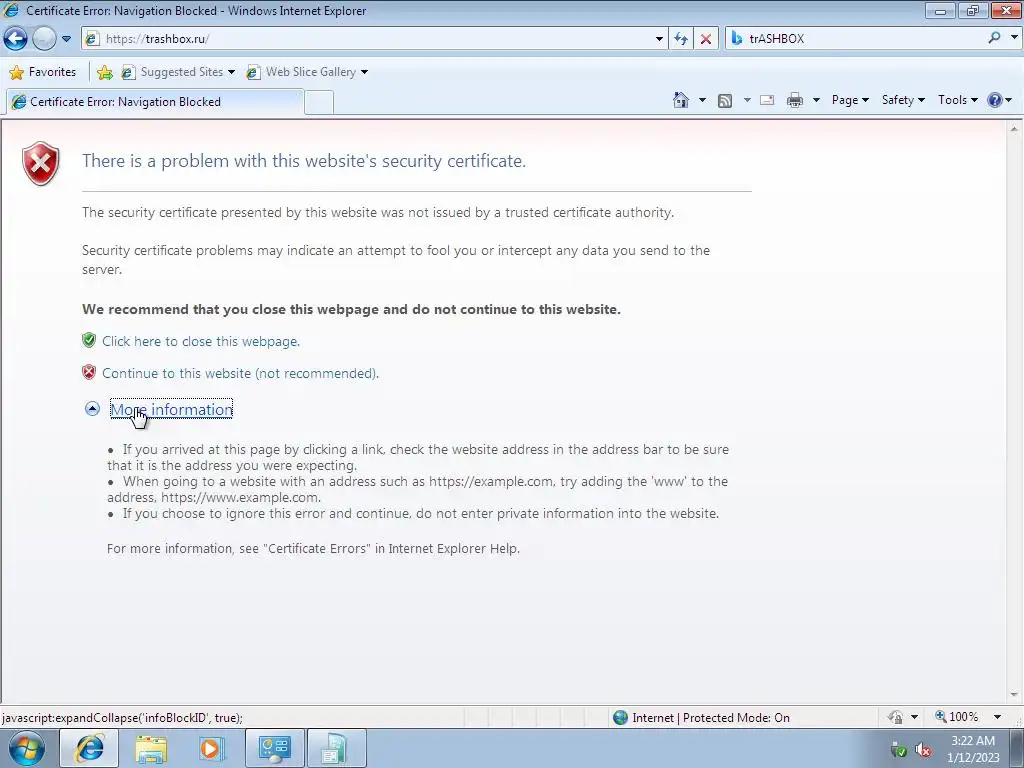Click Internet Explorer taskbar icon
The image size is (1024, 768).
(89, 748)
